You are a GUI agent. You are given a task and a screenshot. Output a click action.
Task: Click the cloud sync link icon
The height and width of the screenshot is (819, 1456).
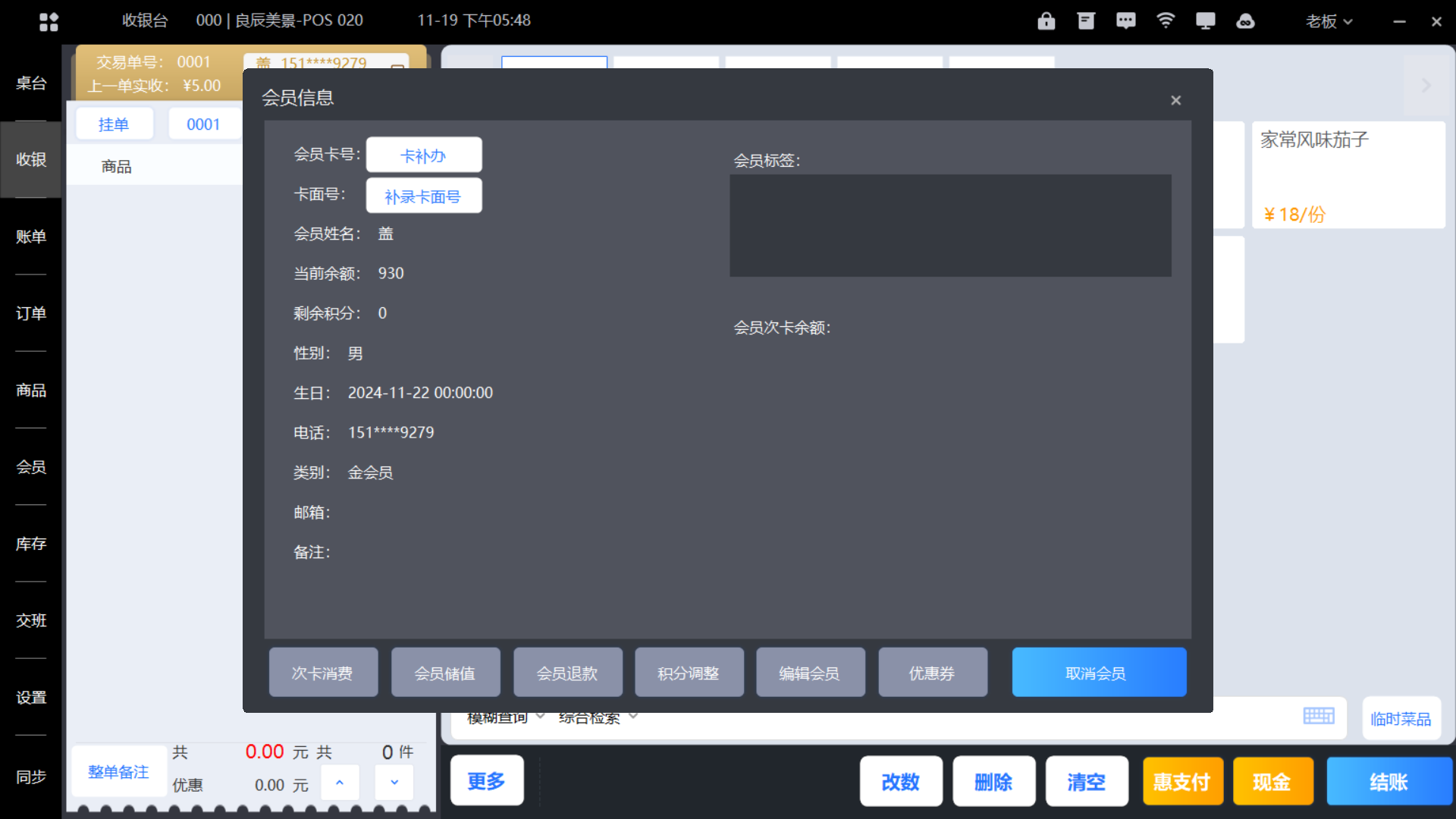click(1245, 20)
